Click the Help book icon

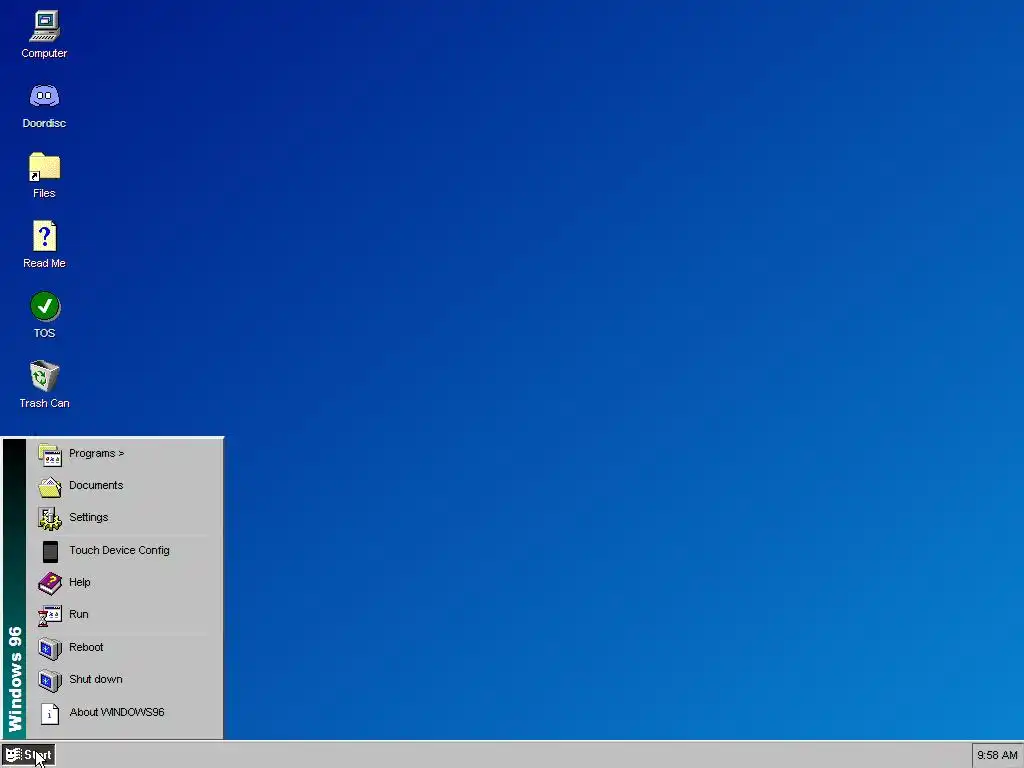coord(50,583)
